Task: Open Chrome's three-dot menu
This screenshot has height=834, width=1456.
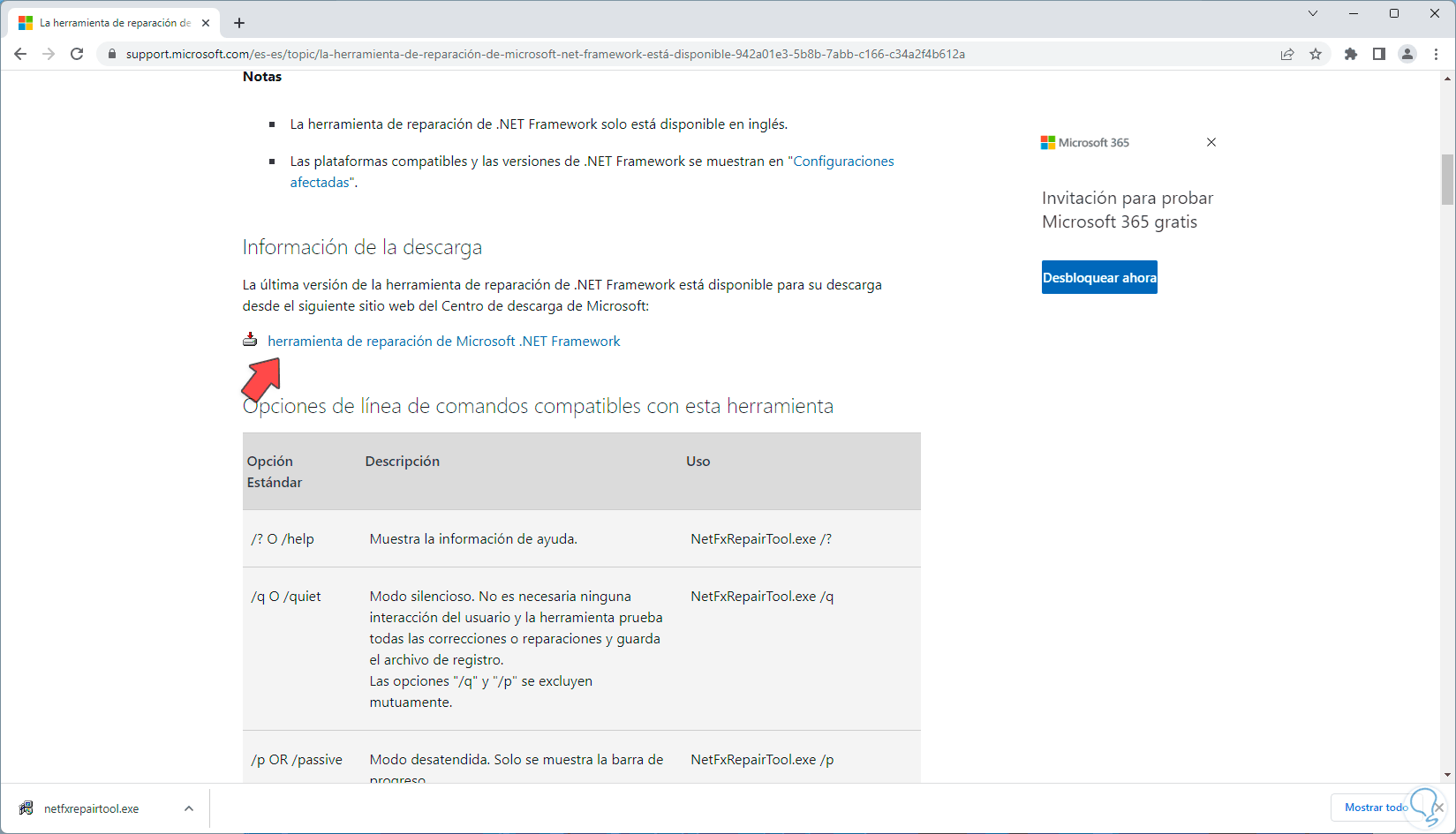Action: coord(1436,54)
